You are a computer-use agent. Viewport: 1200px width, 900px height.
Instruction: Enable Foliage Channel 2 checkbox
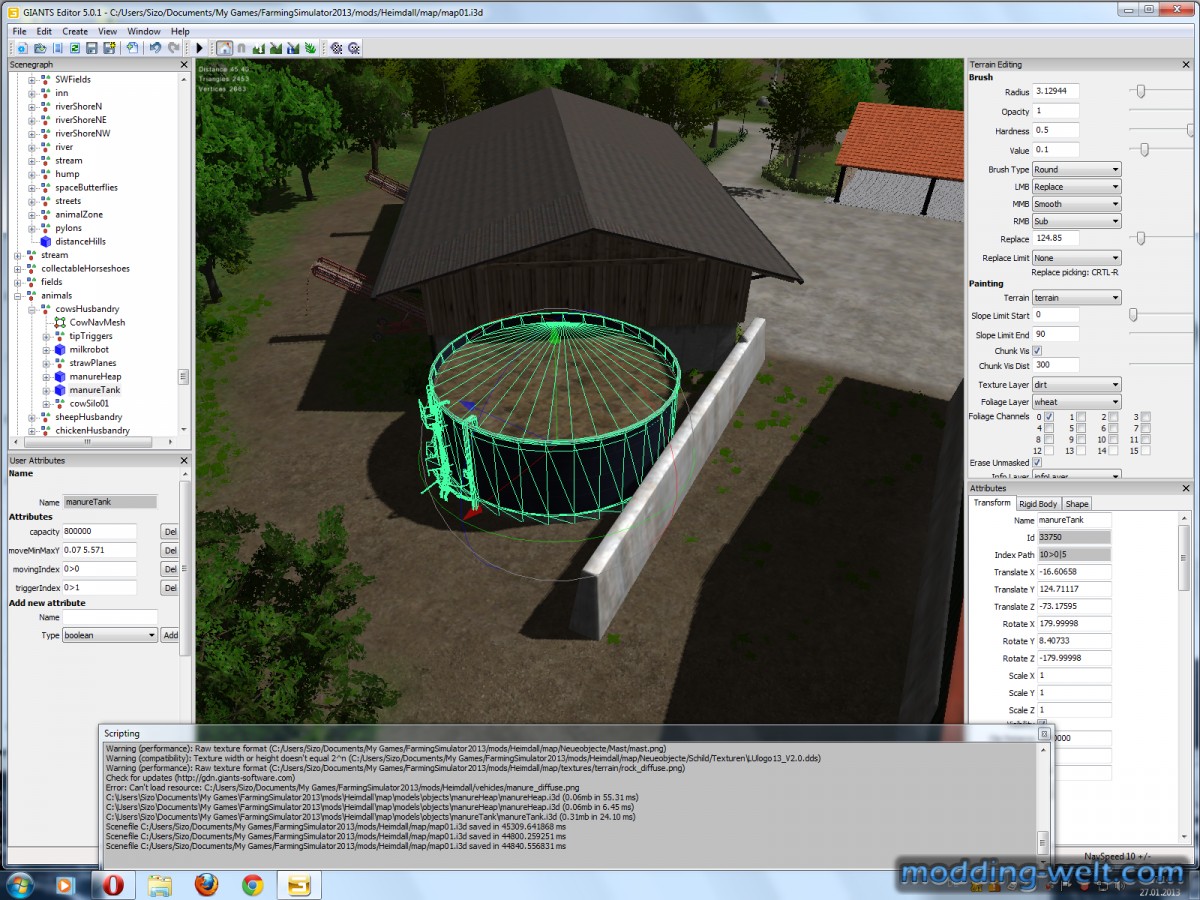tap(1113, 416)
